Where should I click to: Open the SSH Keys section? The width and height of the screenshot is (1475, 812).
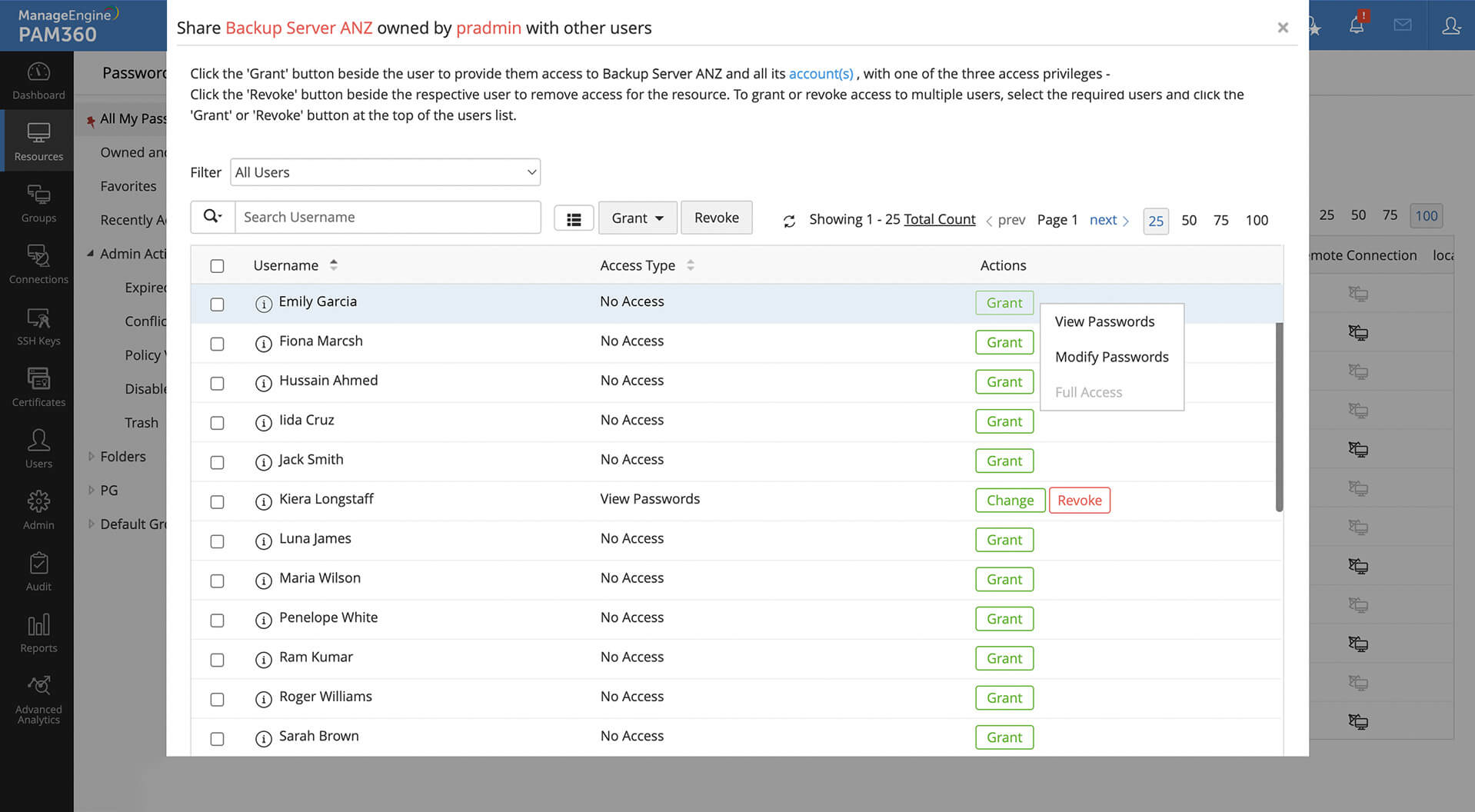(38, 326)
